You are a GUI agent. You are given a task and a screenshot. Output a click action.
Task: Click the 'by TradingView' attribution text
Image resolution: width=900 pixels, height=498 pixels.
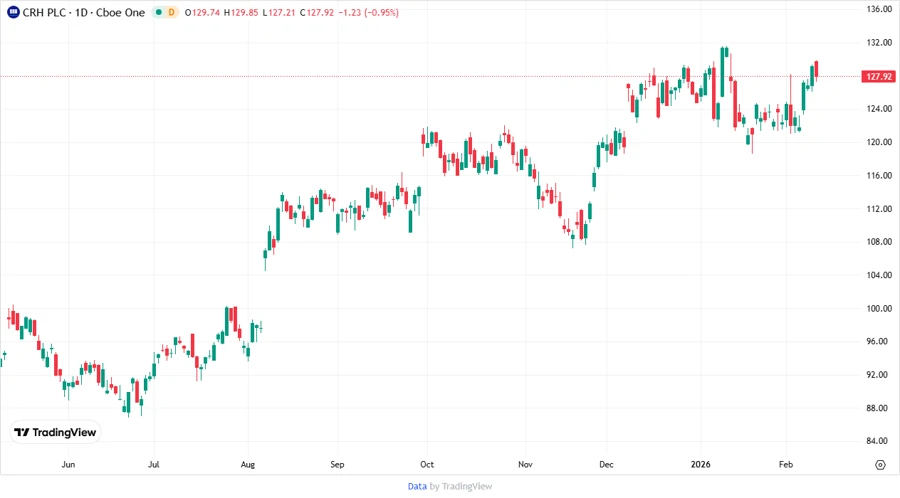pos(461,486)
